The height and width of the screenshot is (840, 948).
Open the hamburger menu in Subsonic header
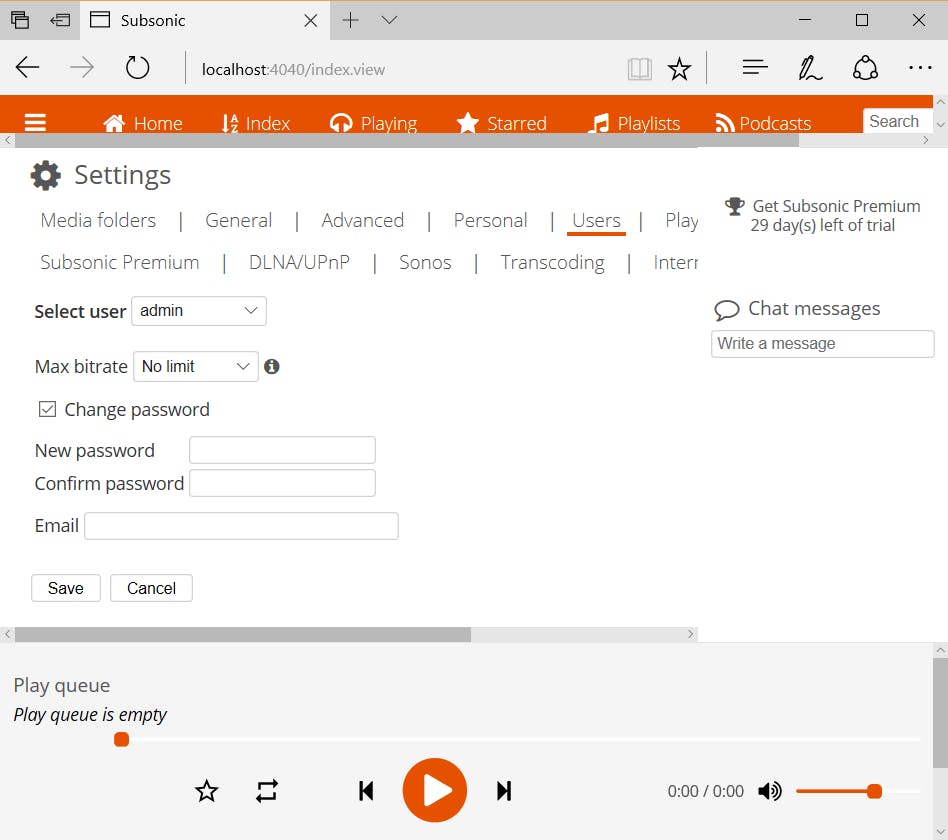(35, 122)
